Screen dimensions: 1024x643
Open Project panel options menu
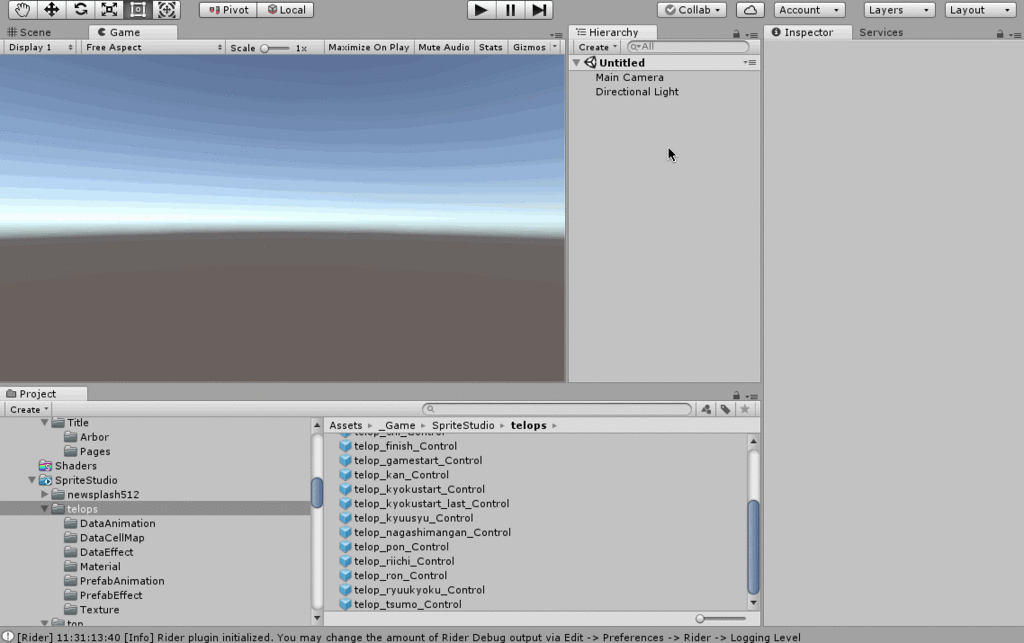pos(751,396)
